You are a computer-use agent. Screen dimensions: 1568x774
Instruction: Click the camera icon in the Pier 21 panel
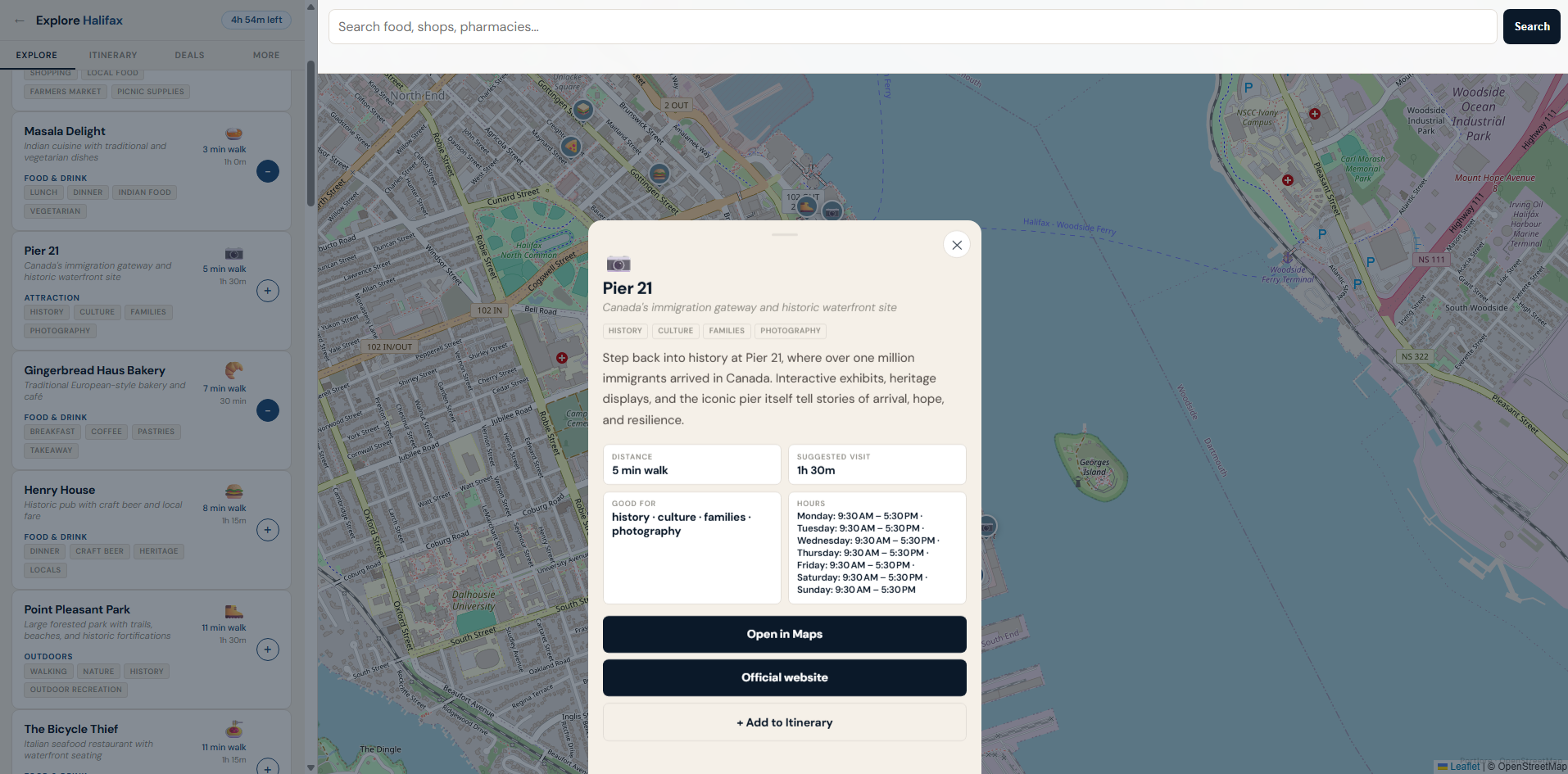click(x=619, y=264)
